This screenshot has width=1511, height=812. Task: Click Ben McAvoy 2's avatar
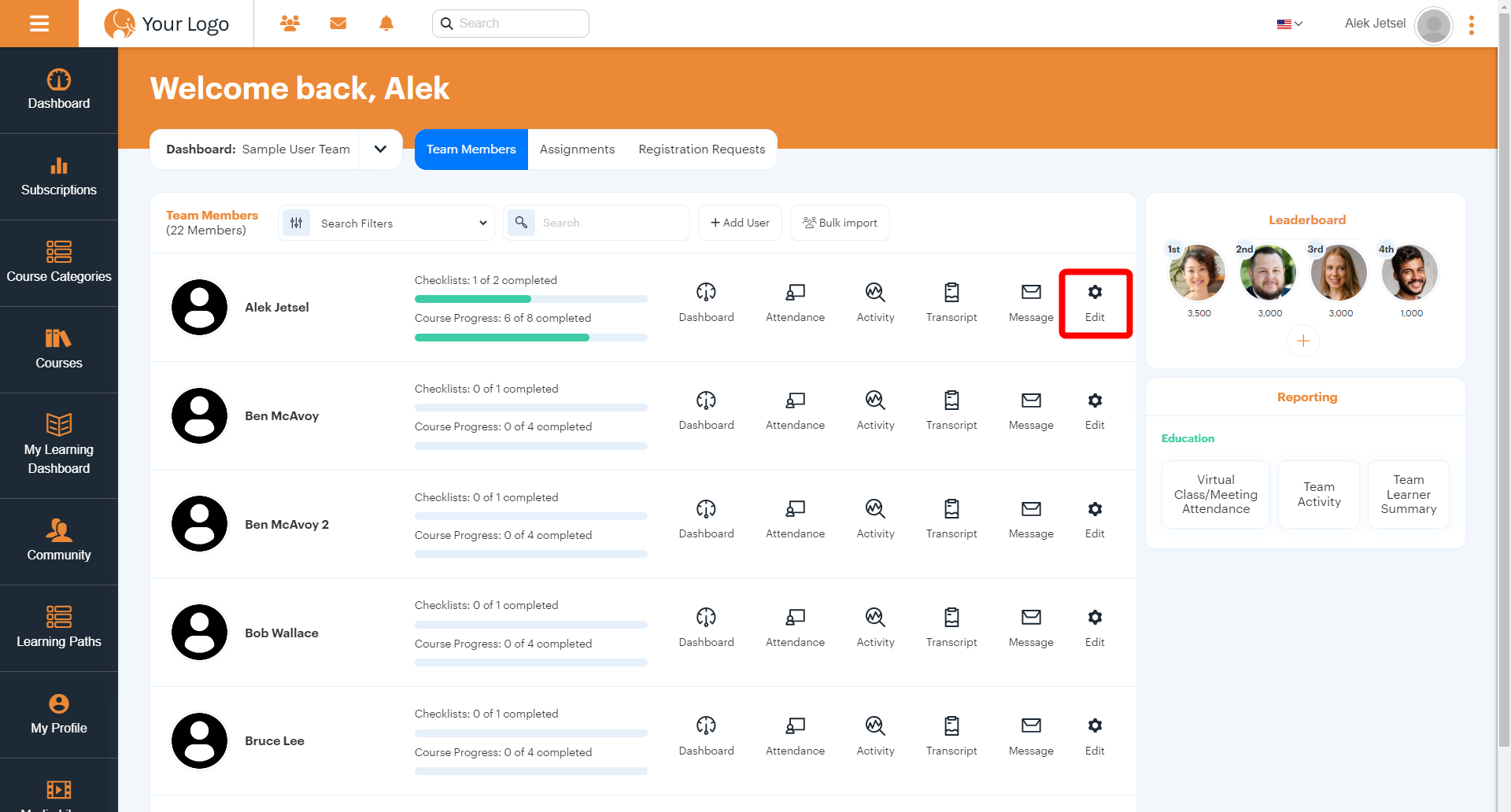click(x=200, y=524)
